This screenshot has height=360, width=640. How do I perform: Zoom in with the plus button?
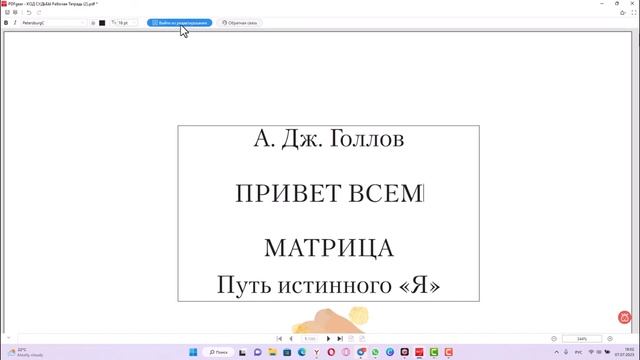610,339
